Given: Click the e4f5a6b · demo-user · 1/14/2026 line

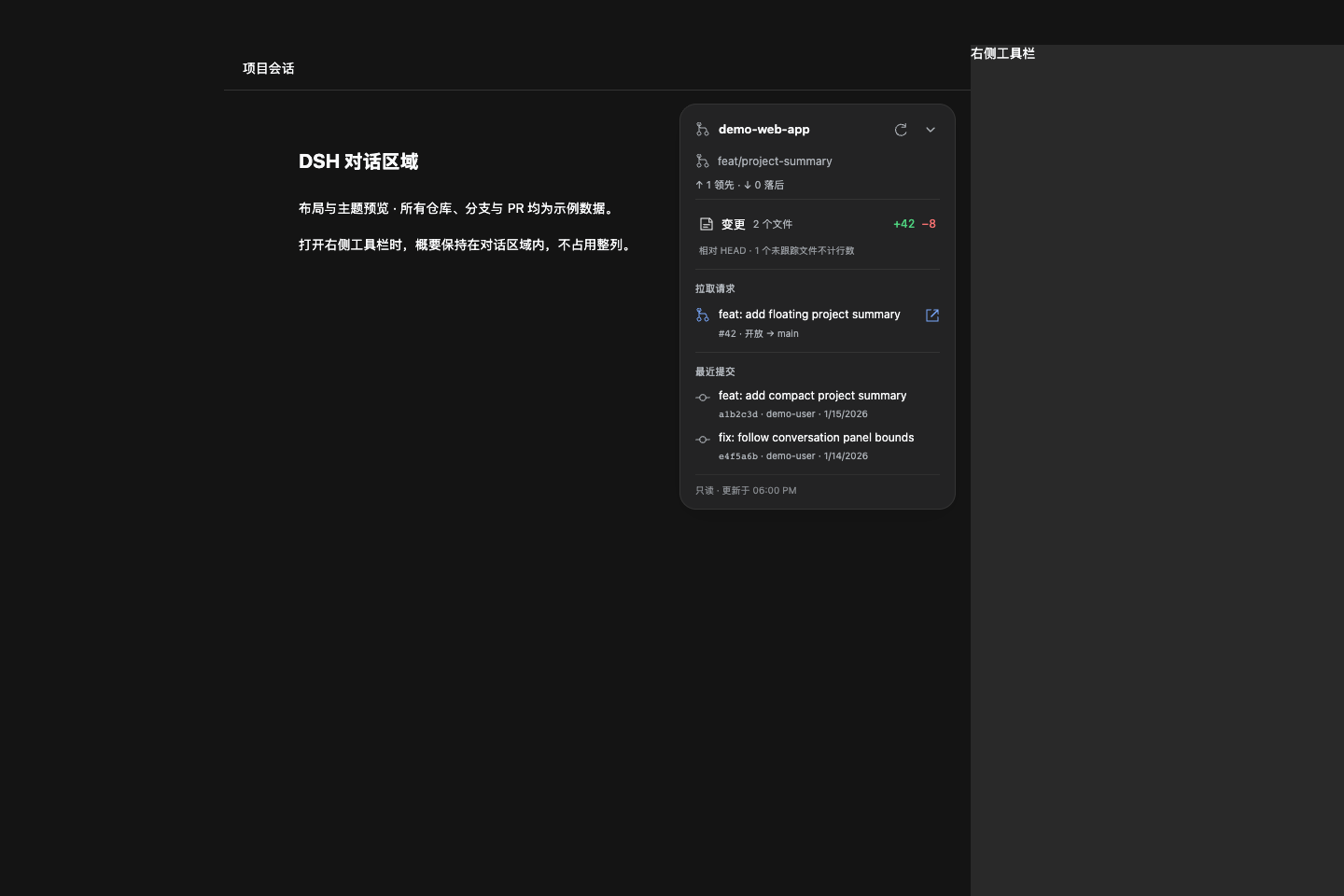Looking at the screenshot, I should pos(793,455).
